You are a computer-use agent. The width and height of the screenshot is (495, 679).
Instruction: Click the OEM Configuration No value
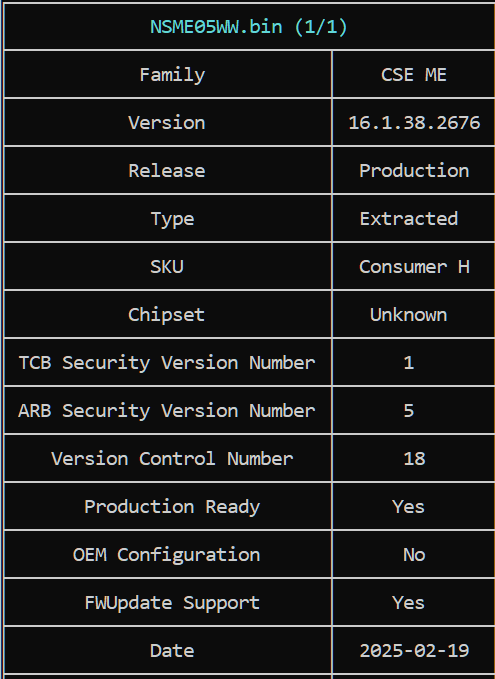[414, 555]
